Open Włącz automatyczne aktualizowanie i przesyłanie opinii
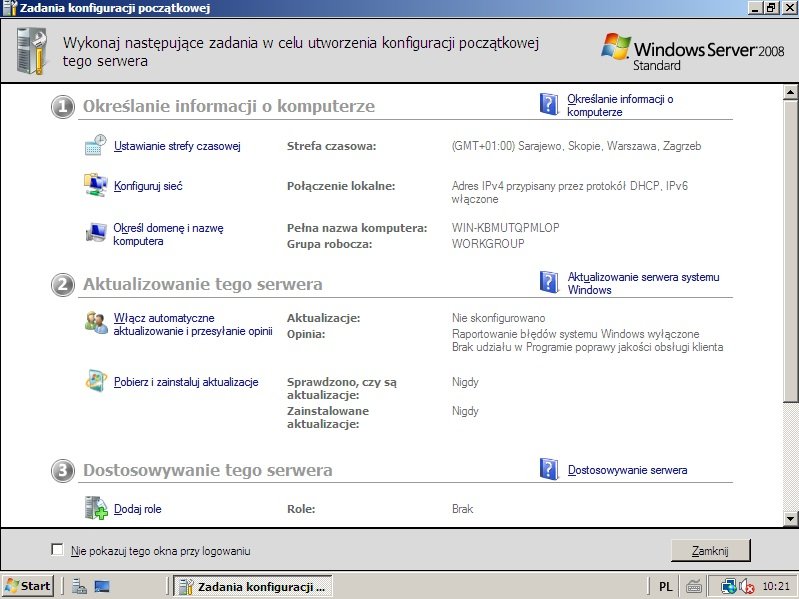The height and width of the screenshot is (599, 799). tap(193, 324)
